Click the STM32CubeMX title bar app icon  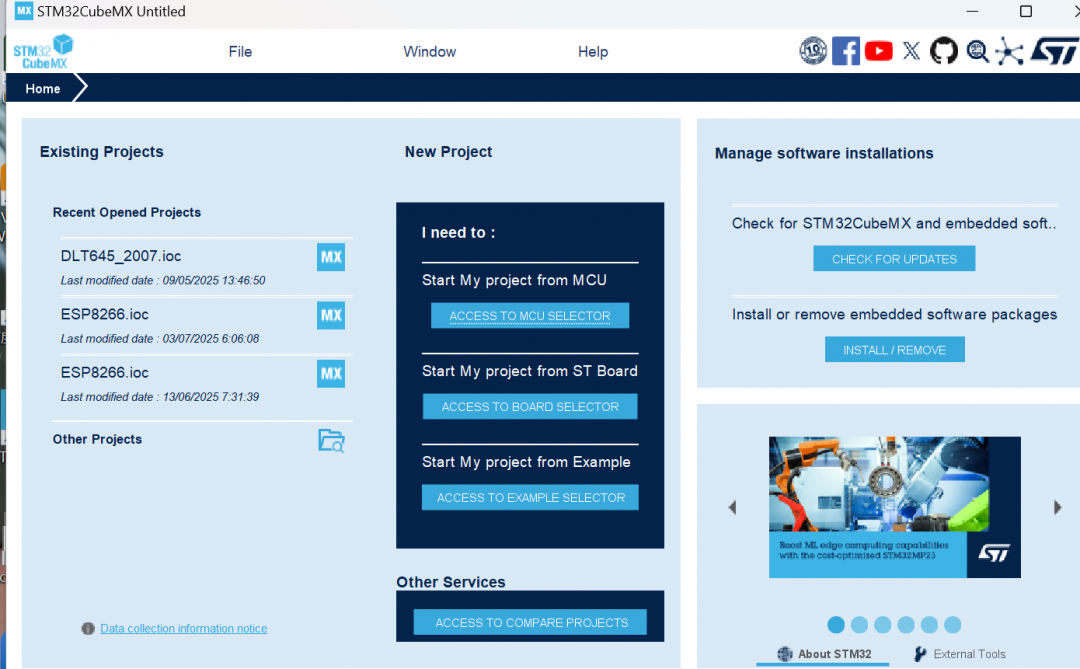pos(24,11)
